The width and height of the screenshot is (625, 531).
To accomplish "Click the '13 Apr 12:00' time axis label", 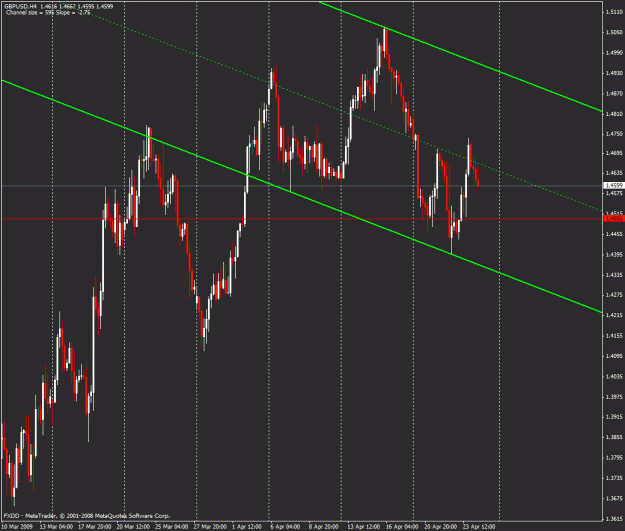I will pos(364,527).
